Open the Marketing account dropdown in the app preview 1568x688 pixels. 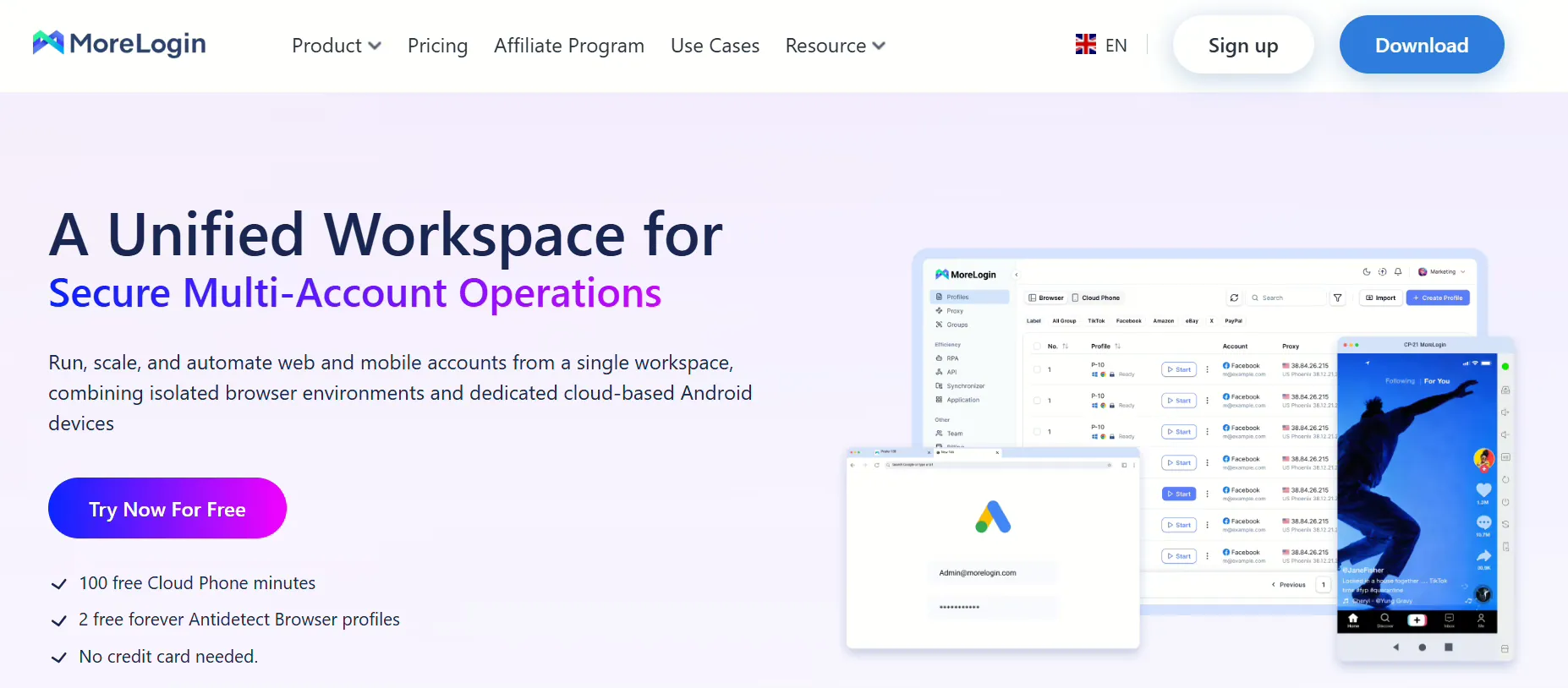[x=1442, y=272]
